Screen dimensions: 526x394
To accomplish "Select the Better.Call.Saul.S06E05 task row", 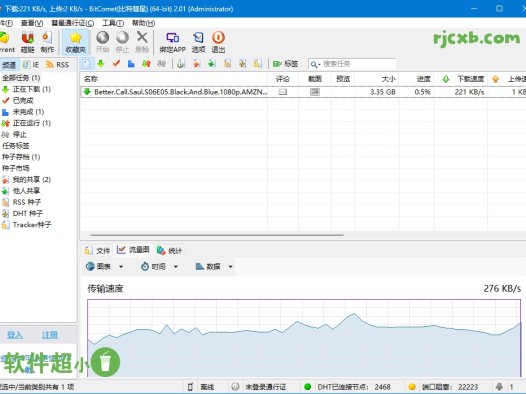I will (303, 92).
